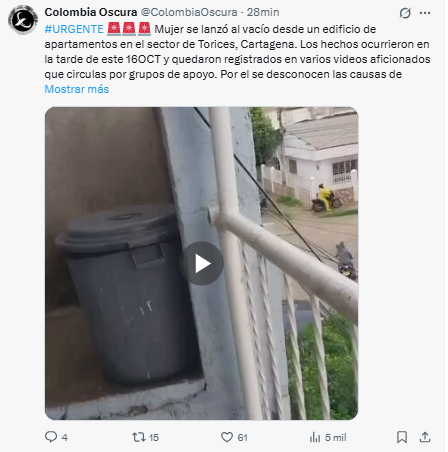The image size is (448, 452).
Task: Open the three-dot more options menu
Action: pos(425,13)
